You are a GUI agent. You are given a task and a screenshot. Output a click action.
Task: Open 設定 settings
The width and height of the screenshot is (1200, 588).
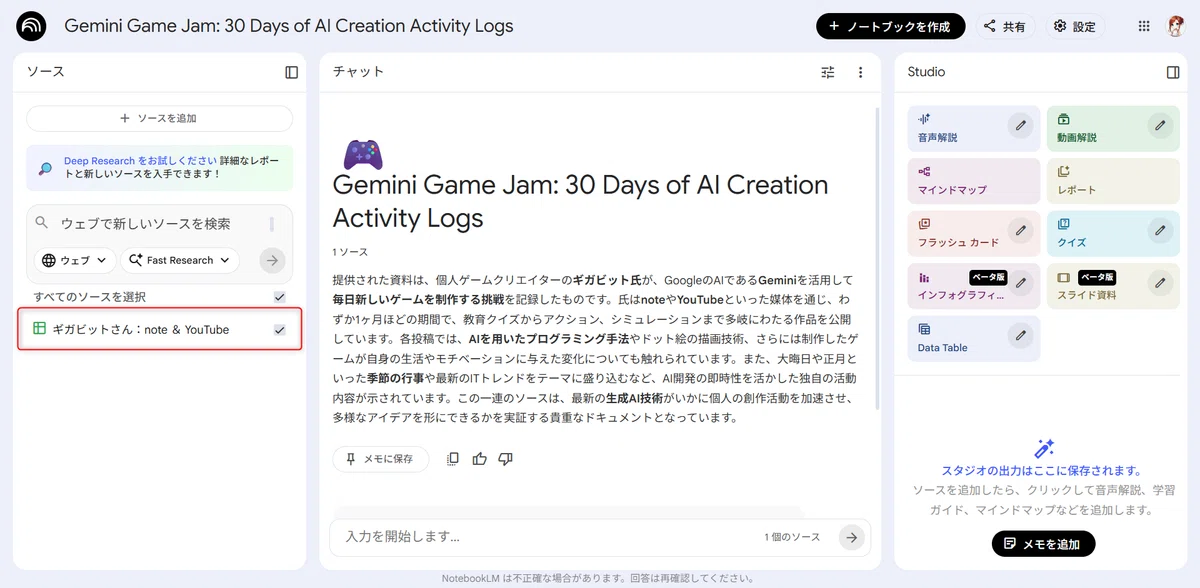(x=1075, y=27)
